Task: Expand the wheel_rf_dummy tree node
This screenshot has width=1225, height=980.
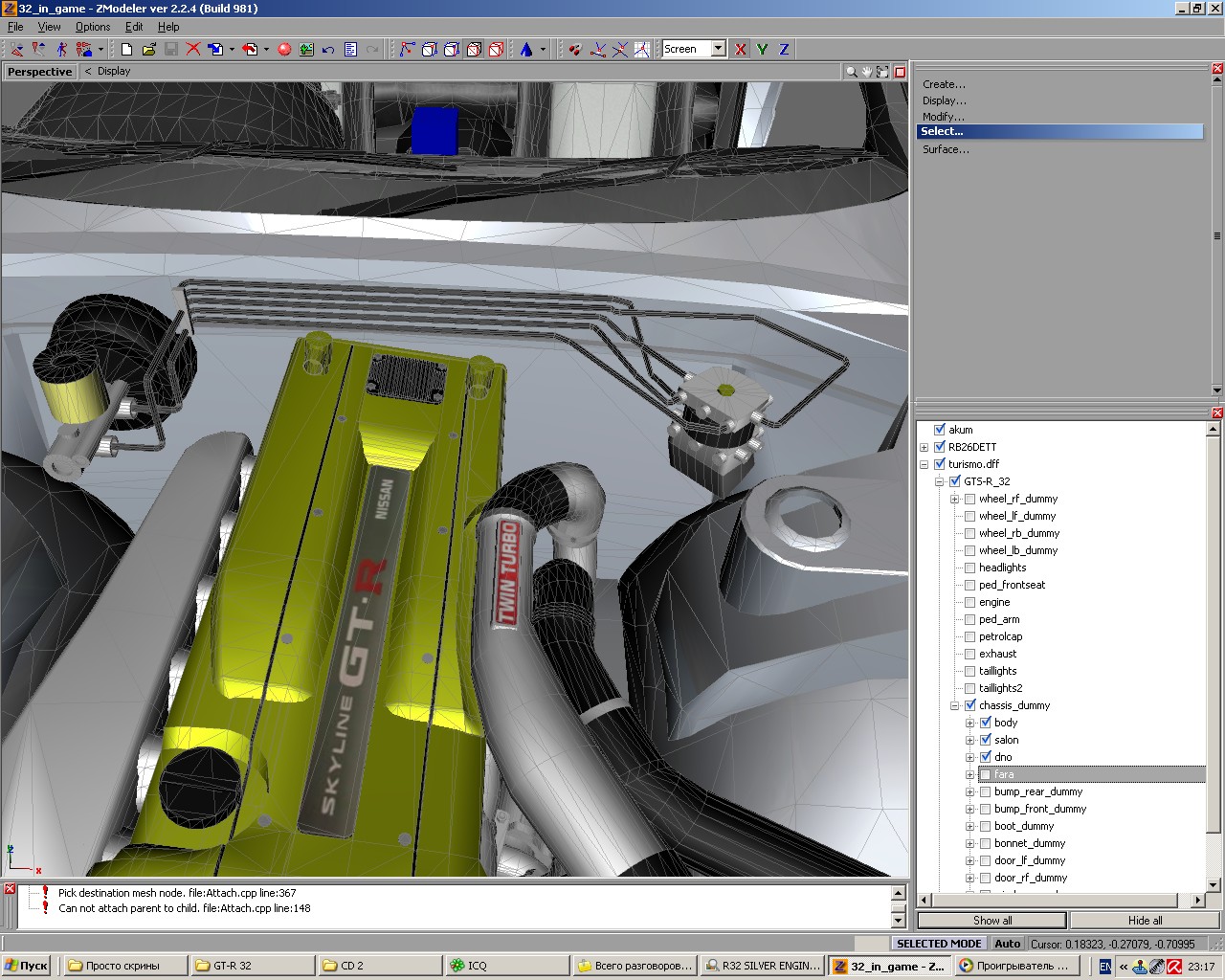Action: 955,499
